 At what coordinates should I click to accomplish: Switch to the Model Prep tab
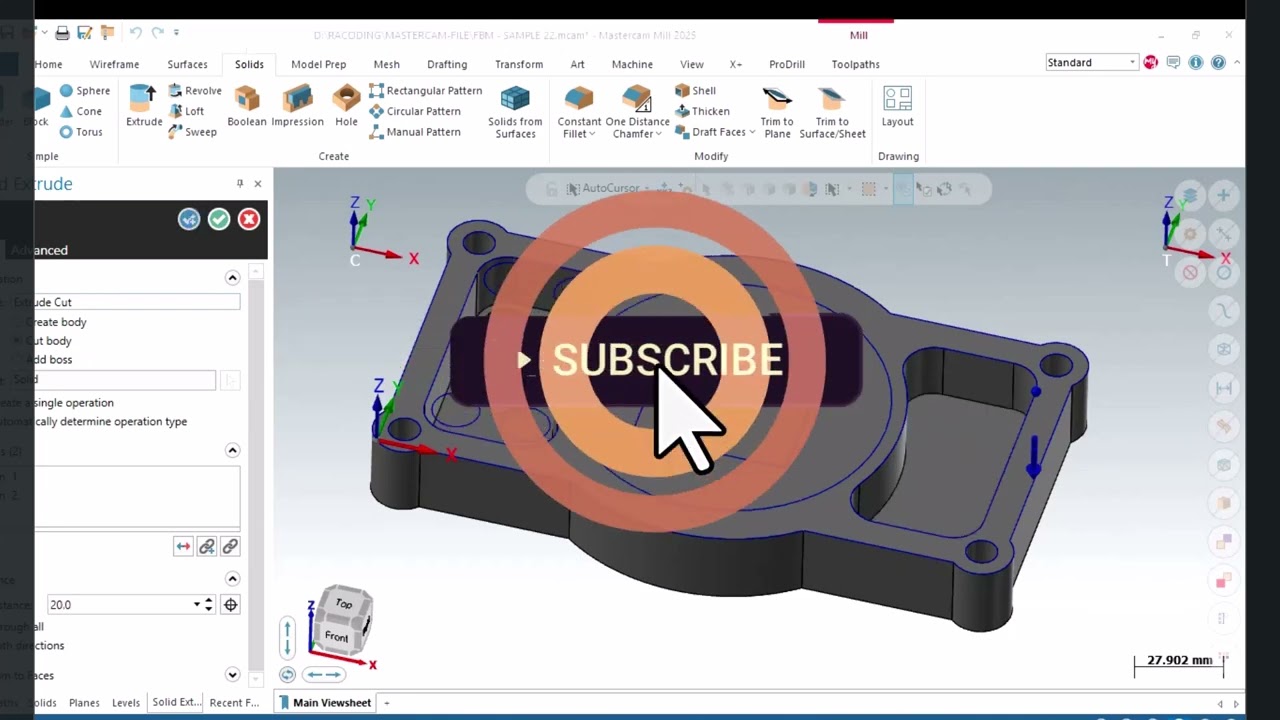318,64
